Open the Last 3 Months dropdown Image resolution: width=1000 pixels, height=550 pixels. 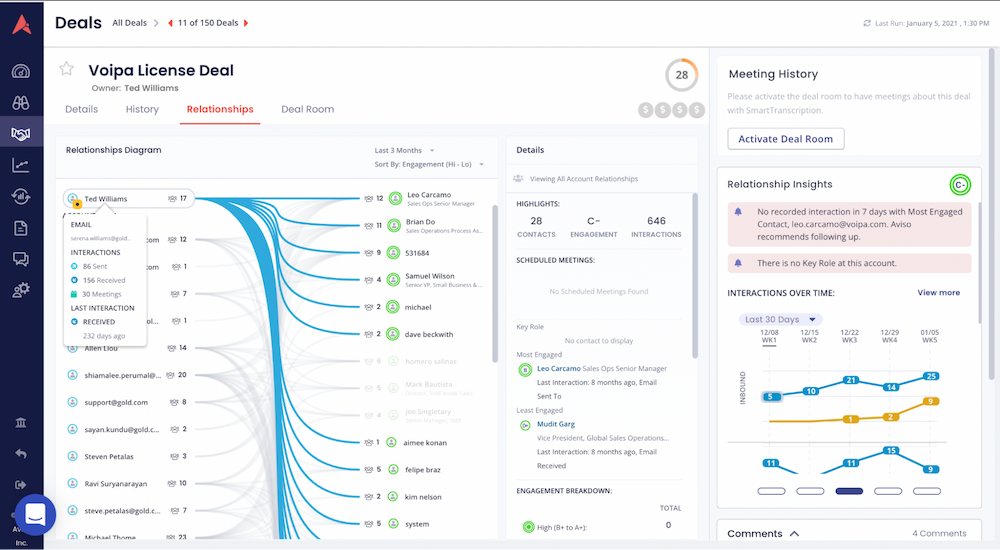click(x=404, y=150)
